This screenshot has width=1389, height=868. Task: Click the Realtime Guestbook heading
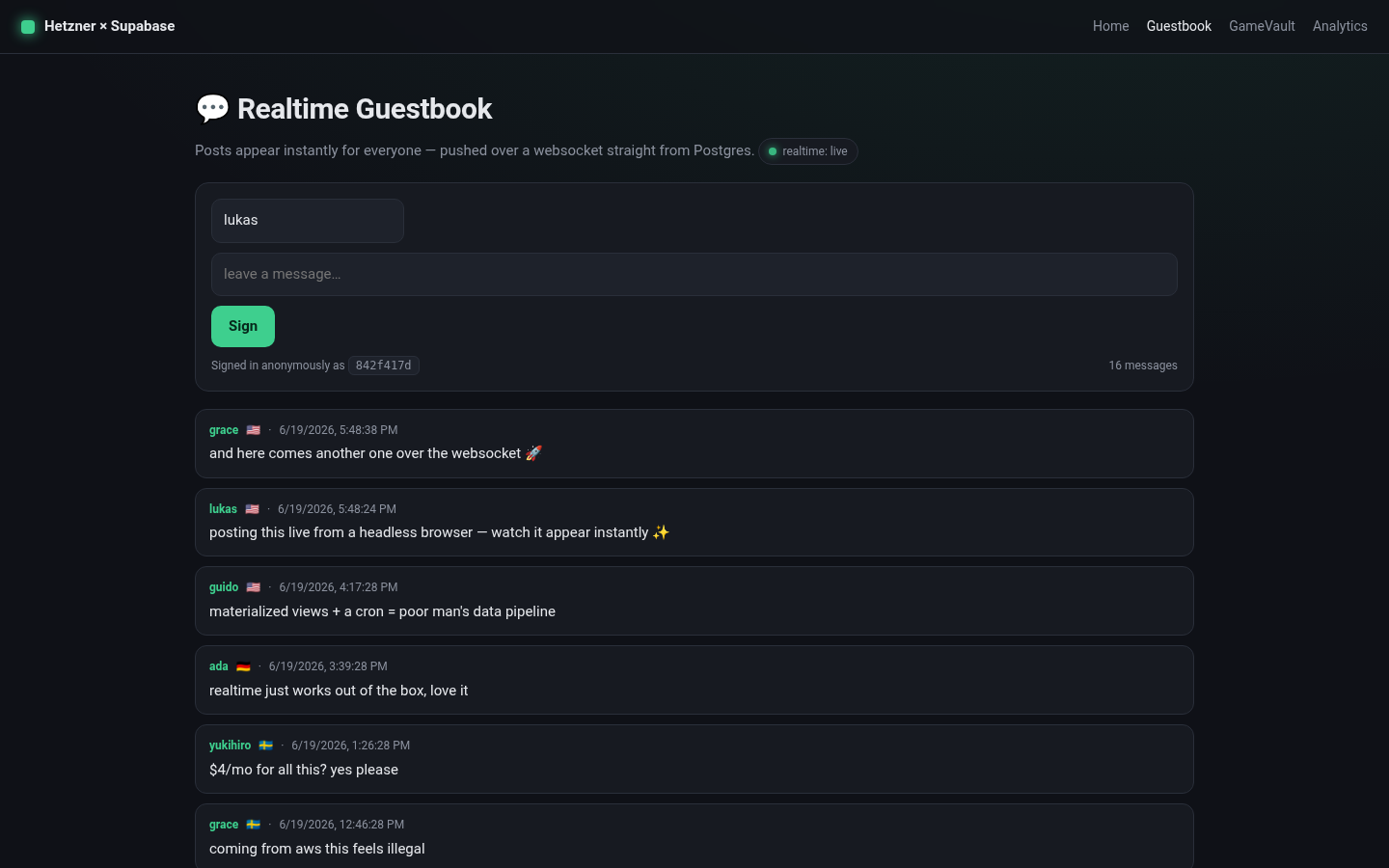coord(365,109)
